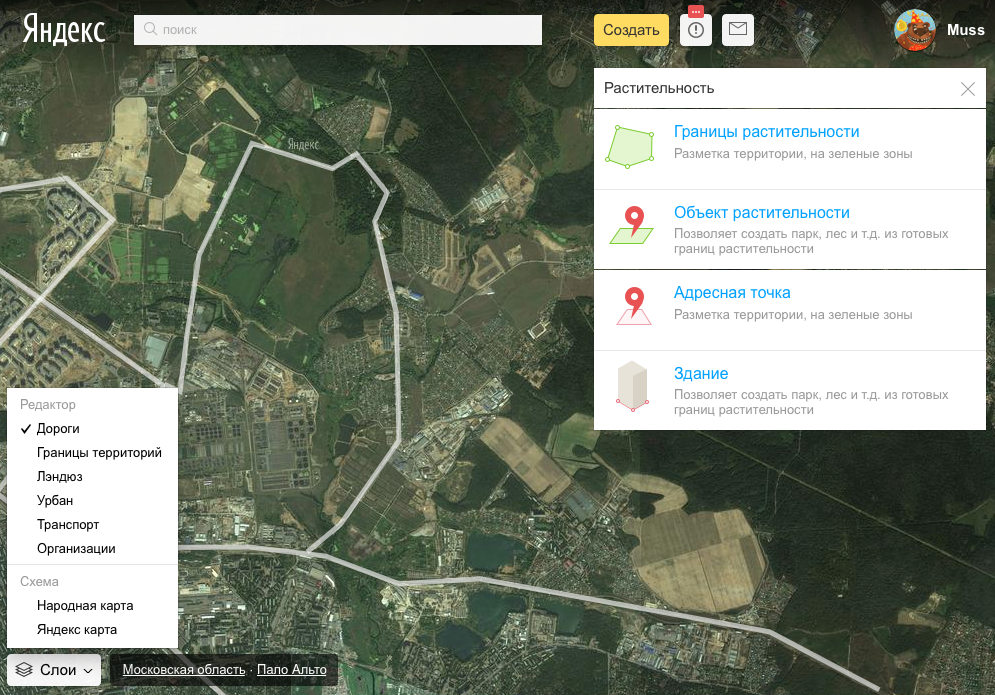The image size is (995, 695).
Task: Click the Яндекс logo
Action: [x=63, y=30]
